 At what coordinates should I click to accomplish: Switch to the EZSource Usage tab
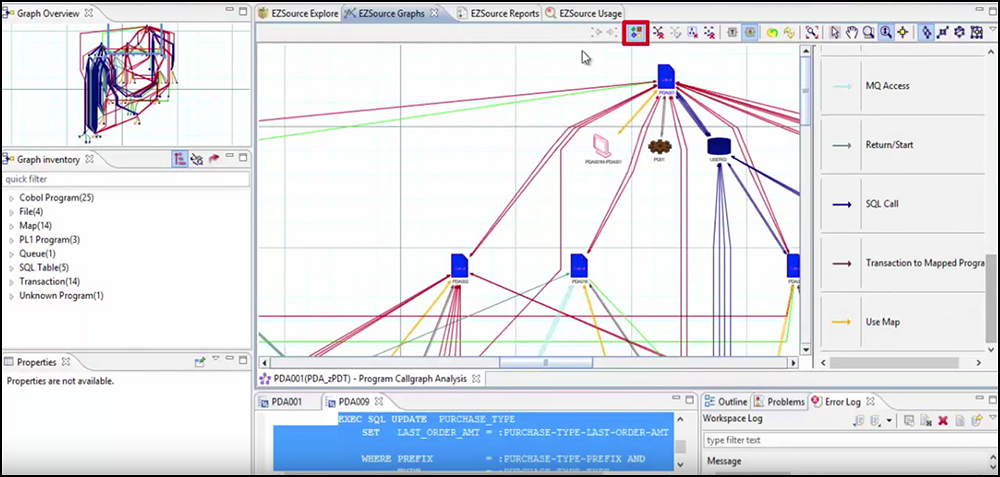pyautogui.click(x=584, y=13)
